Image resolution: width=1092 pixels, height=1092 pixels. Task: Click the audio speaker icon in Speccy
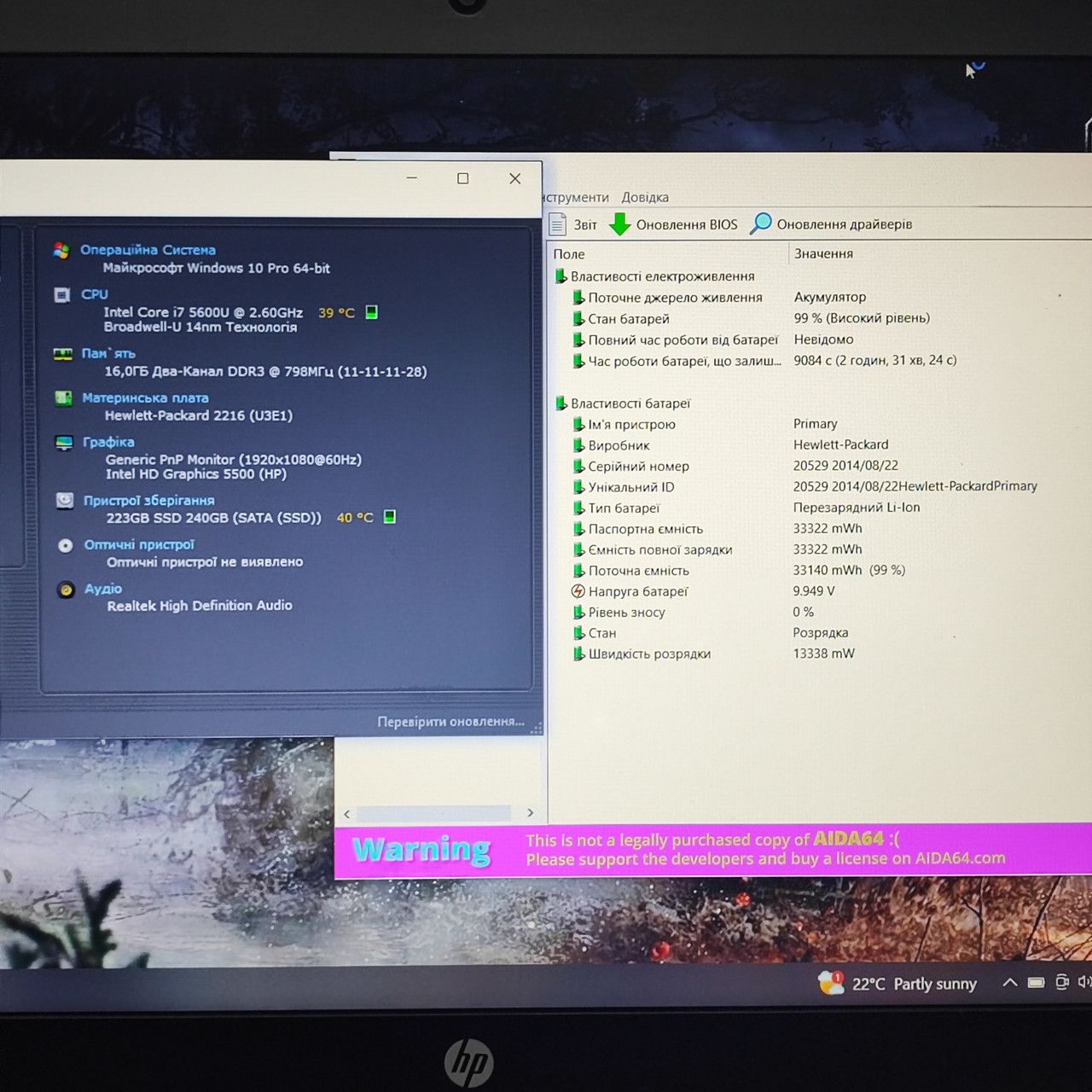[66, 590]
